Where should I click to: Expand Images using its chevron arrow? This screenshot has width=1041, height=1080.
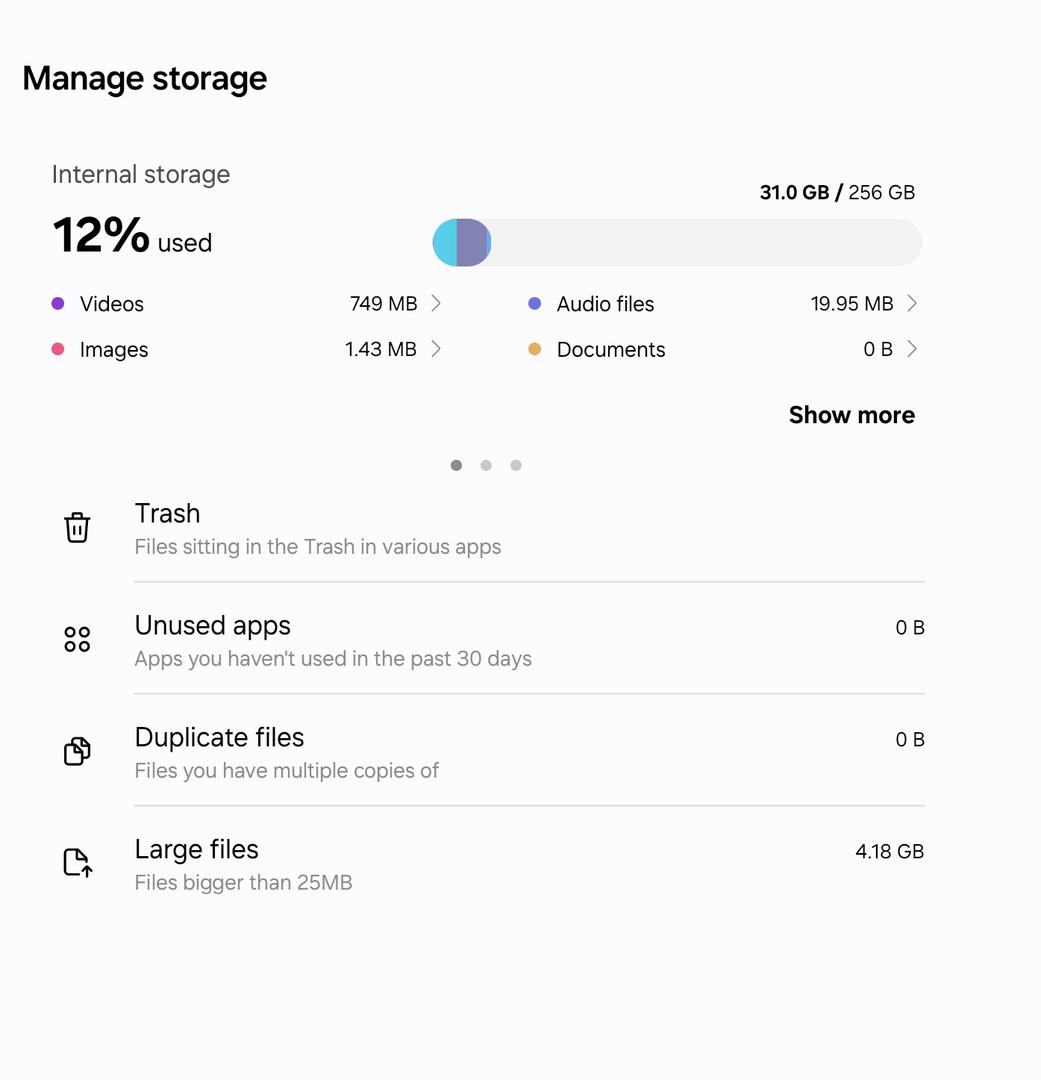436,349
